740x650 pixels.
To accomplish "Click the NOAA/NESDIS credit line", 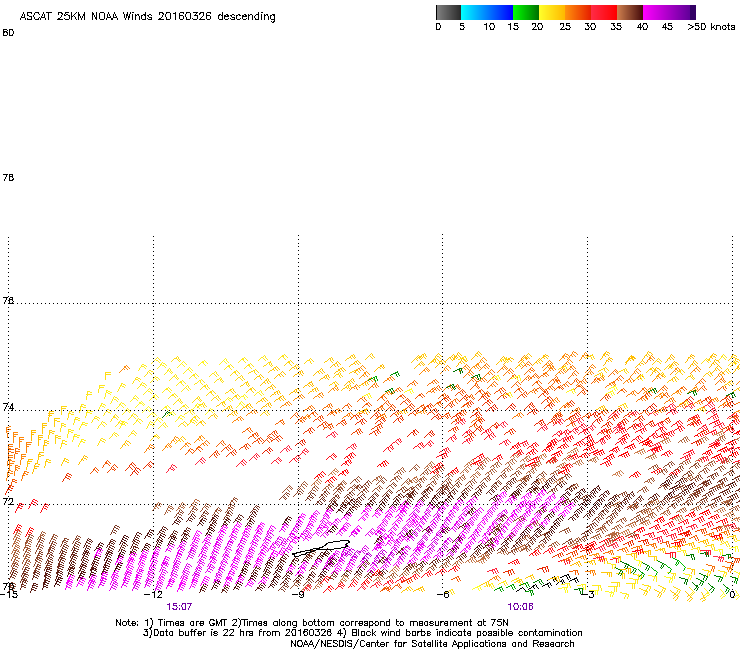I will point(432,644).
